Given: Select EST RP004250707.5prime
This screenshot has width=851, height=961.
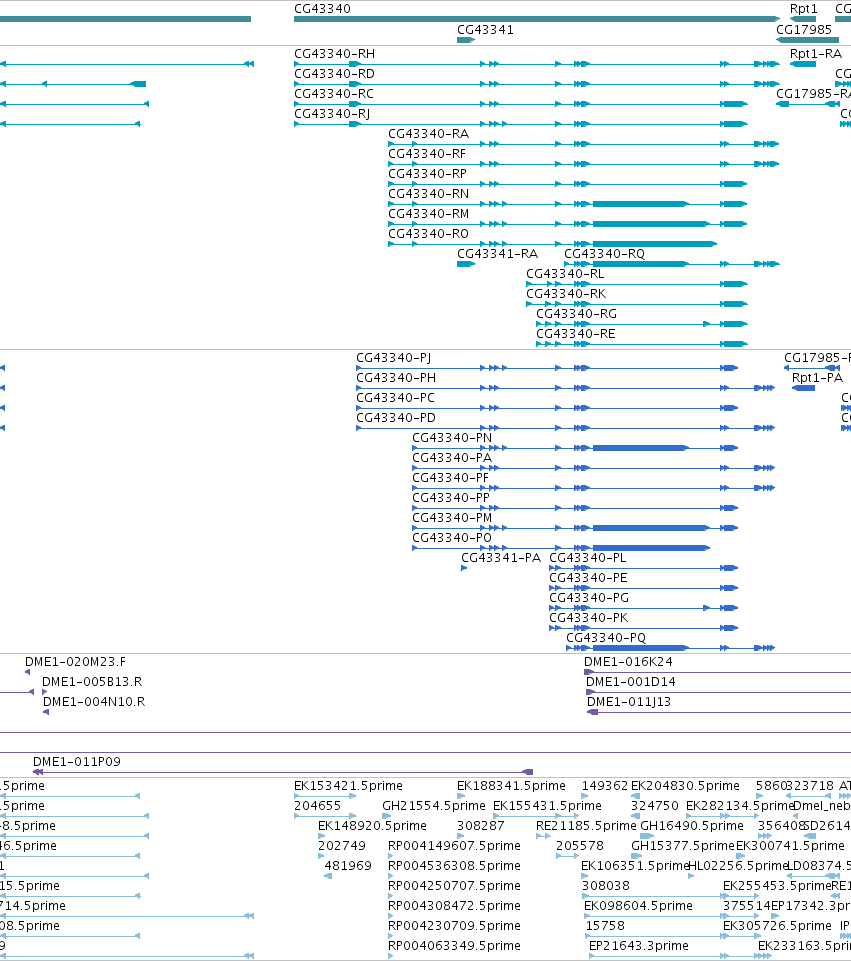Looking at the screenshot, I should (454, 886).
